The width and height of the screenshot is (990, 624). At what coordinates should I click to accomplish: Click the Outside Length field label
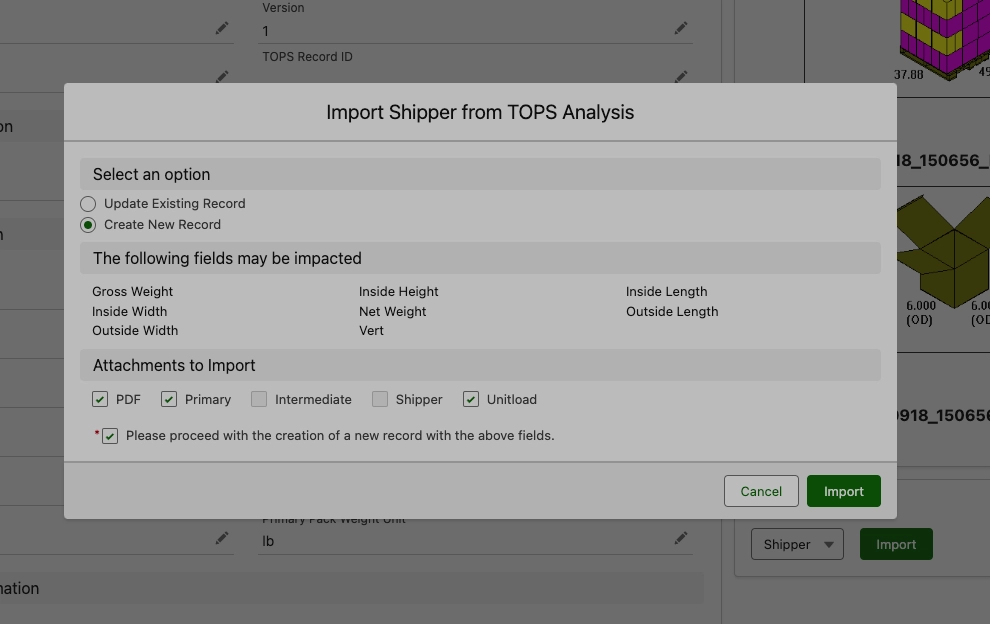coord(672,311)
